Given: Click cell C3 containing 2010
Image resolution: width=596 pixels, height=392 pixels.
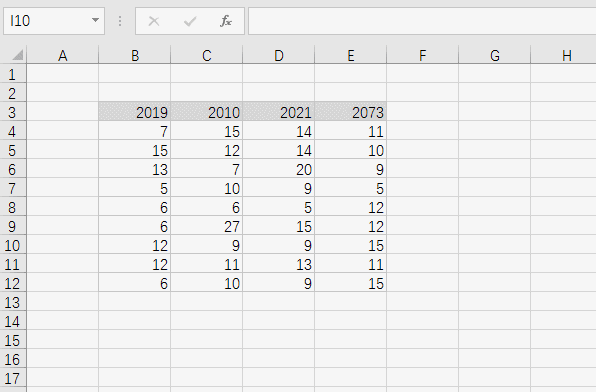Looking at the screenshot, I should [206, 112].
